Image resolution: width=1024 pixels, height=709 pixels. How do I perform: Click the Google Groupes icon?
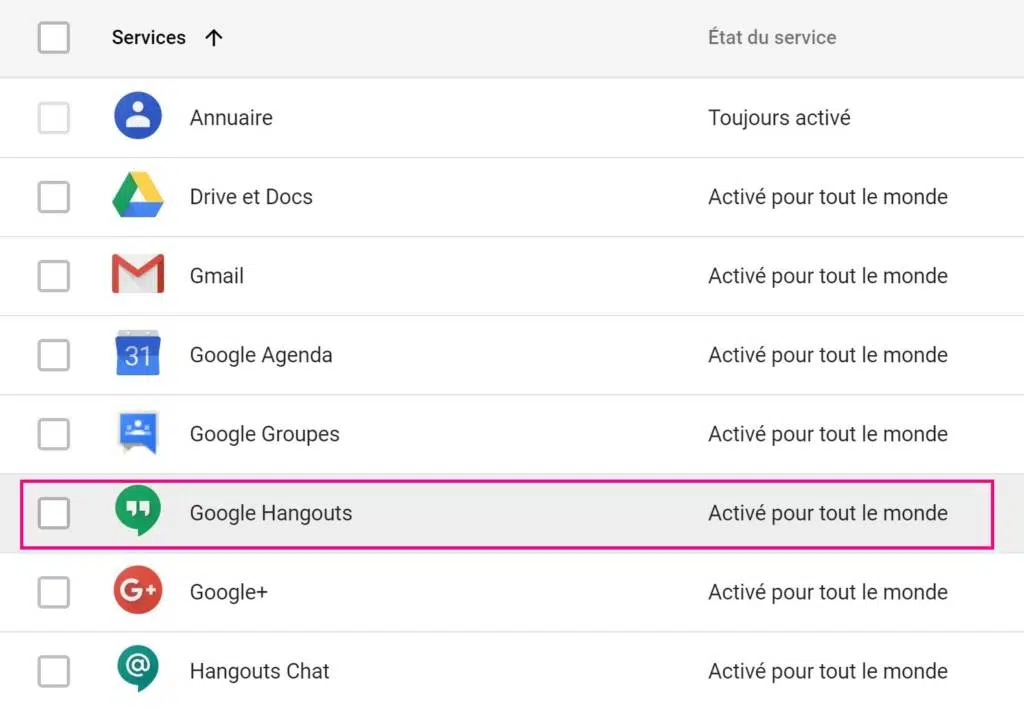[x=138, y=432]
